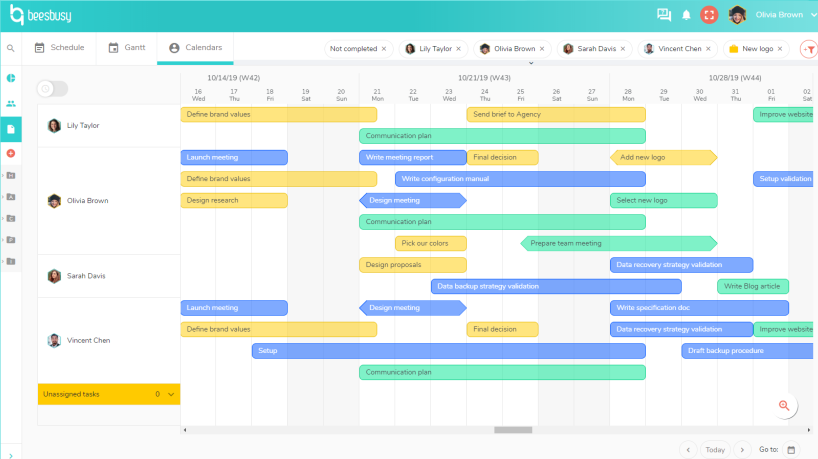Open Write meeting report task
This screenshot has height=459, width=818.
[x=413, y=157]
